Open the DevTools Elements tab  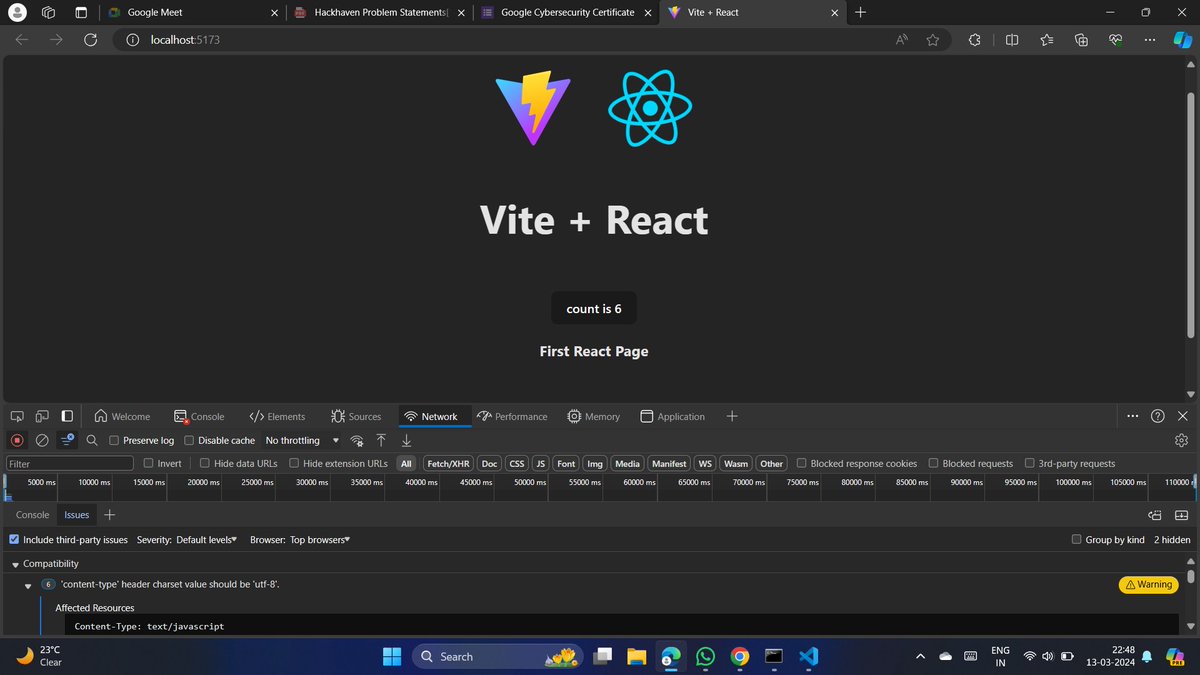pos(277,416)
